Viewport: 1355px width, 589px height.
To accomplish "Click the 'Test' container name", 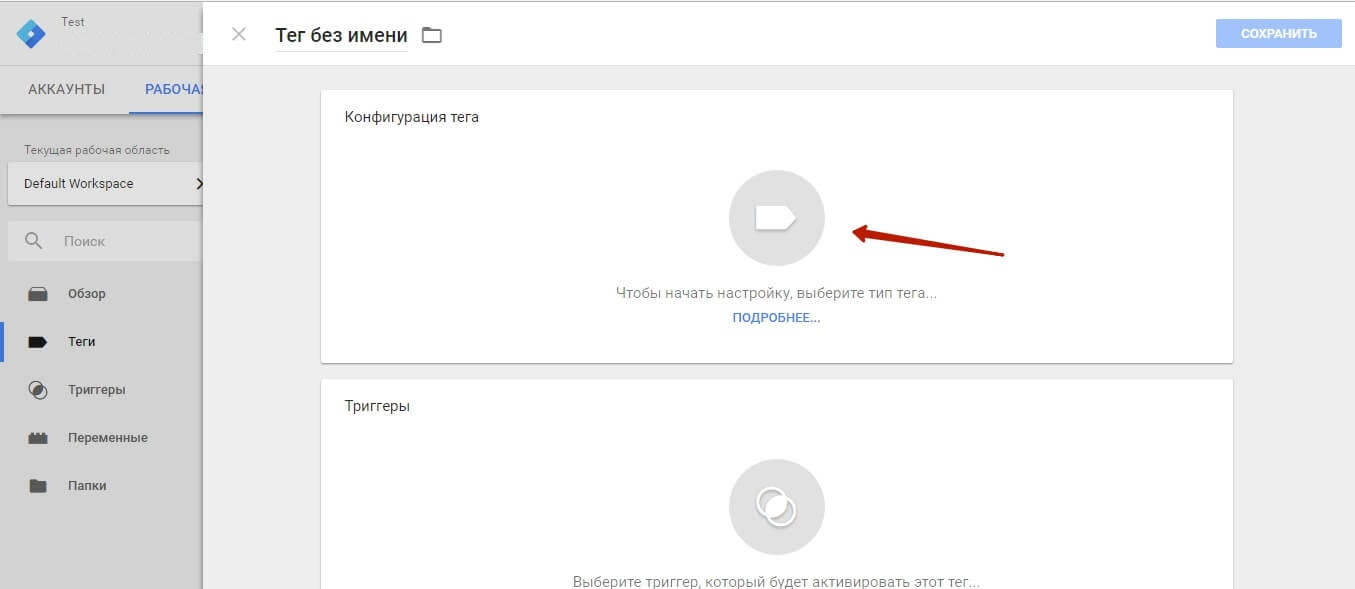I will [x=72, y=22].
